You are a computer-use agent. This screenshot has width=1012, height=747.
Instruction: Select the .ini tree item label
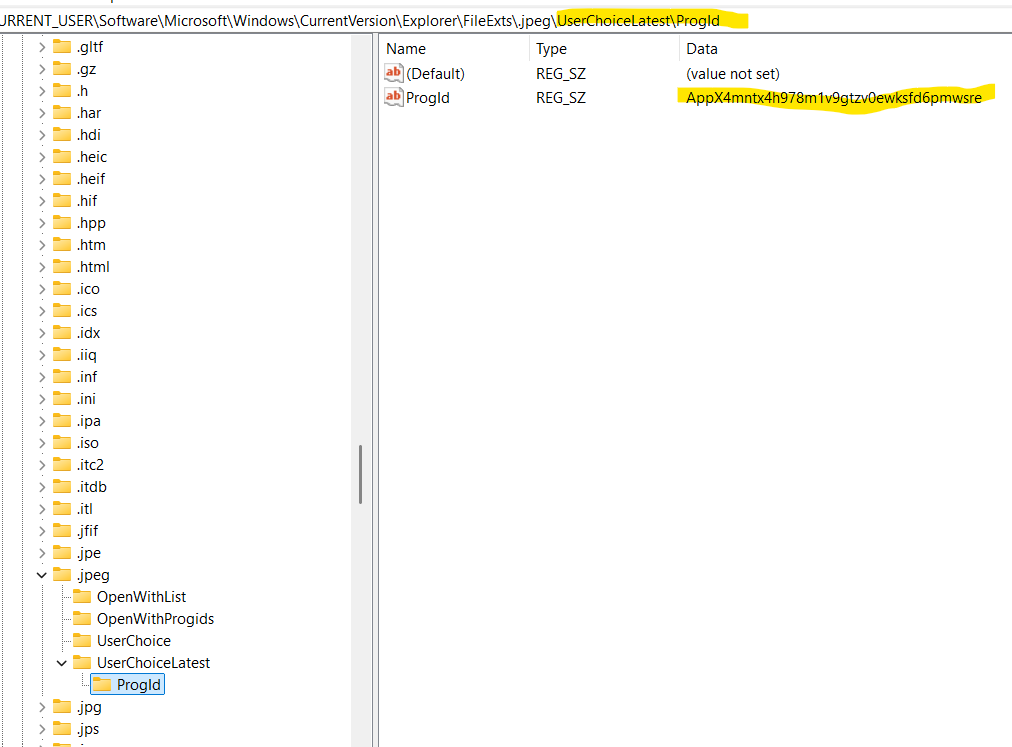(x=86, y=399)
